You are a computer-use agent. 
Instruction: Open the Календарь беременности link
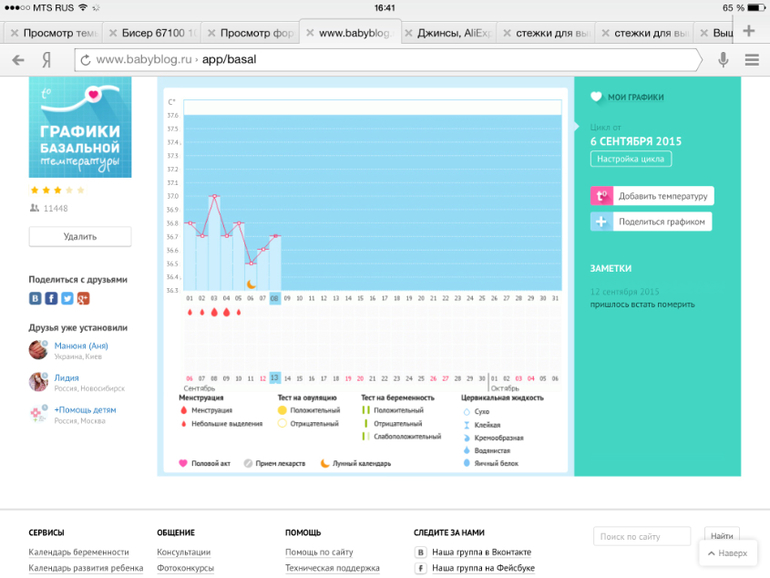(78, 552)
